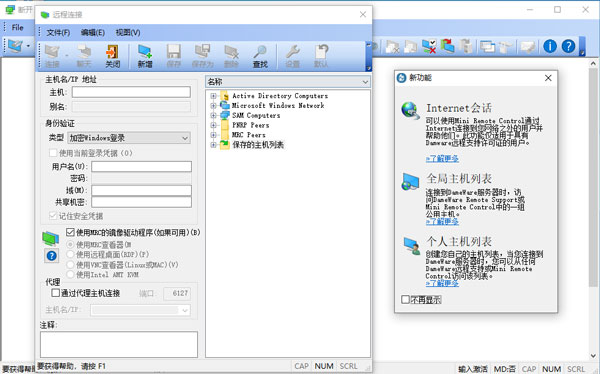Select 使用远程桌面(RDP) radio button
This screenshot has width=600, height=374.
pyautogui.click(x=70, y=254)
